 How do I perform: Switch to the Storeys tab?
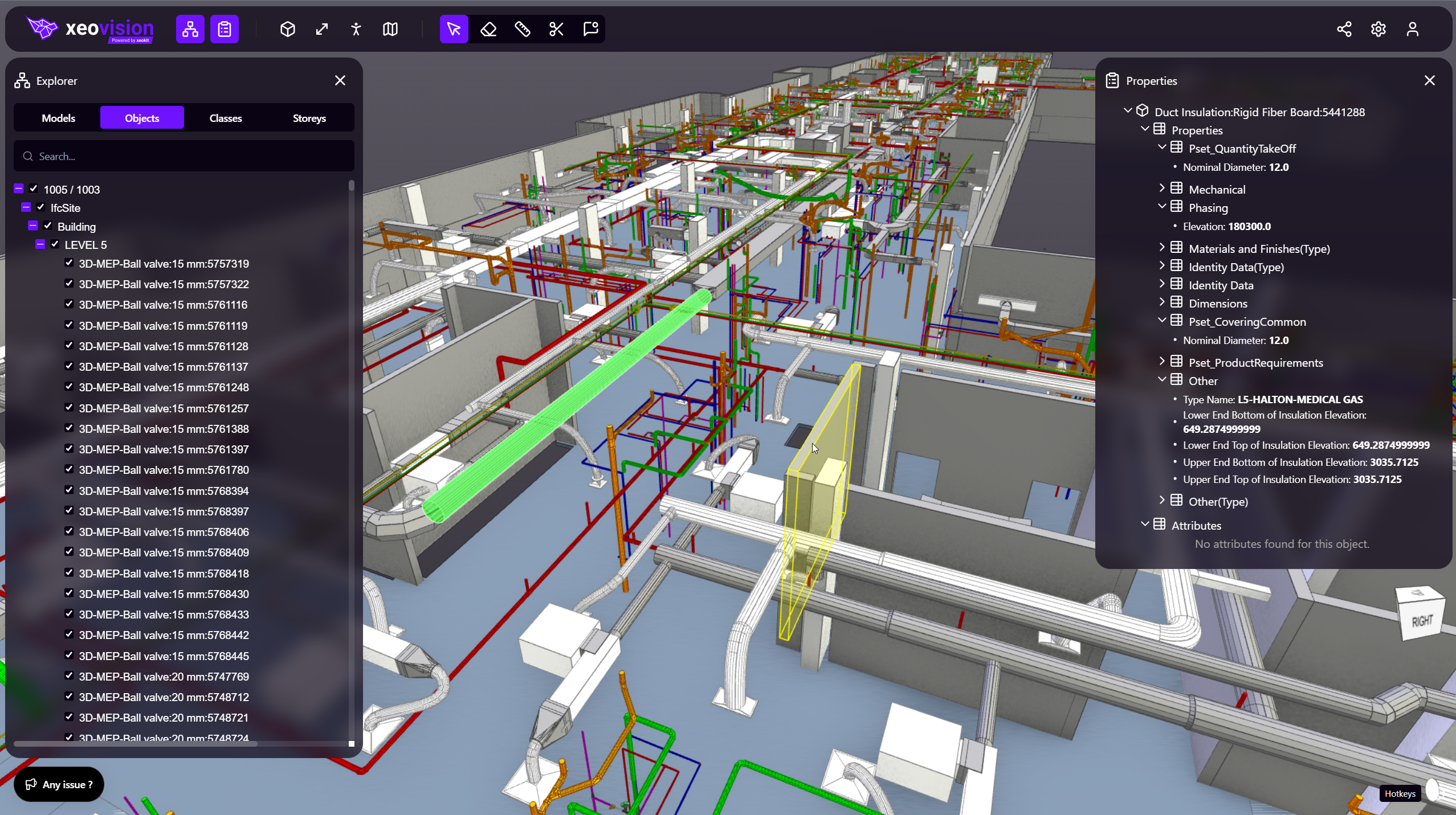pyautogui.click(x=309, y=118)
